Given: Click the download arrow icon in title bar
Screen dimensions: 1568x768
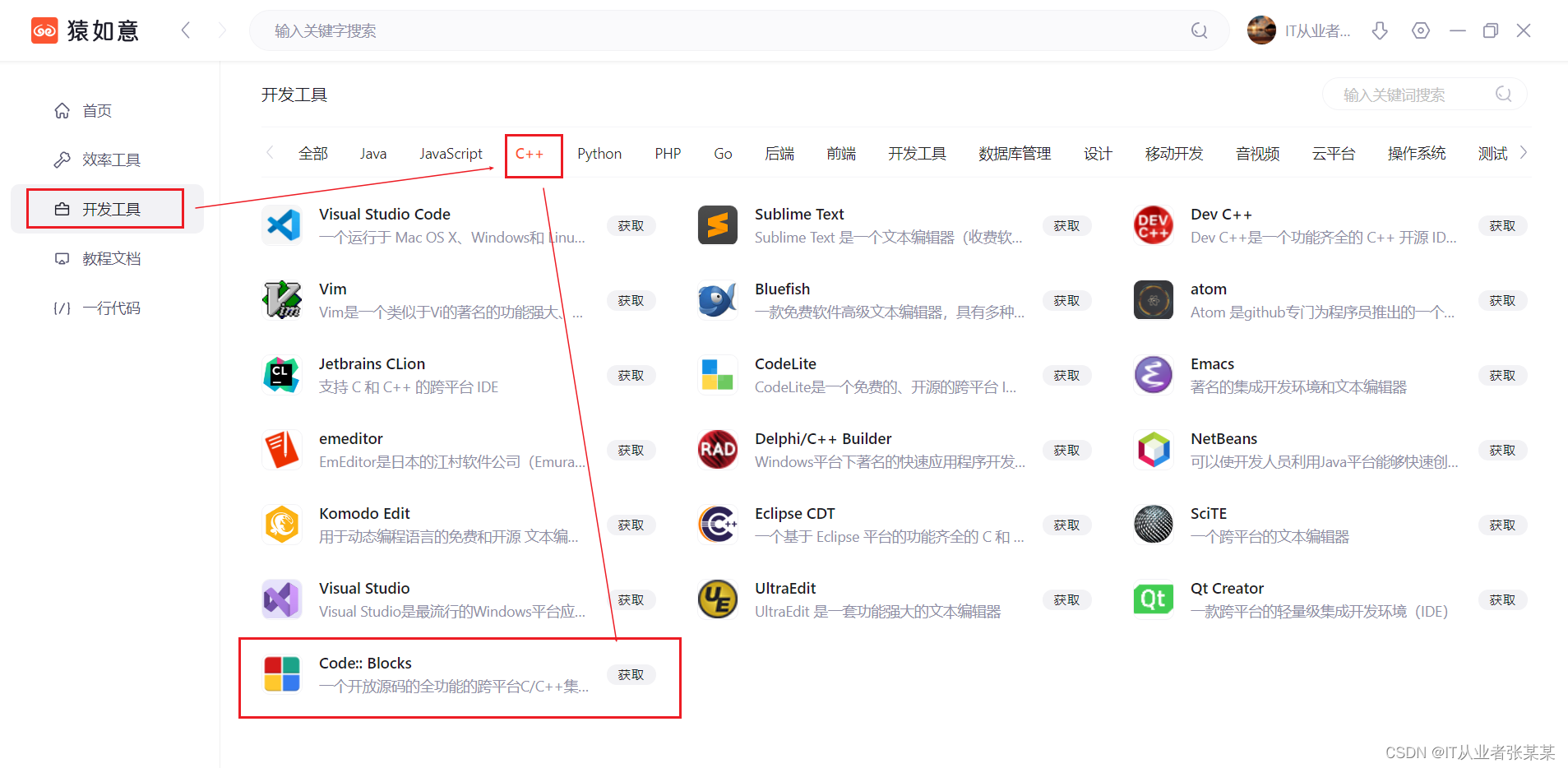Looking at the screenshot, I should point(1380,30).
